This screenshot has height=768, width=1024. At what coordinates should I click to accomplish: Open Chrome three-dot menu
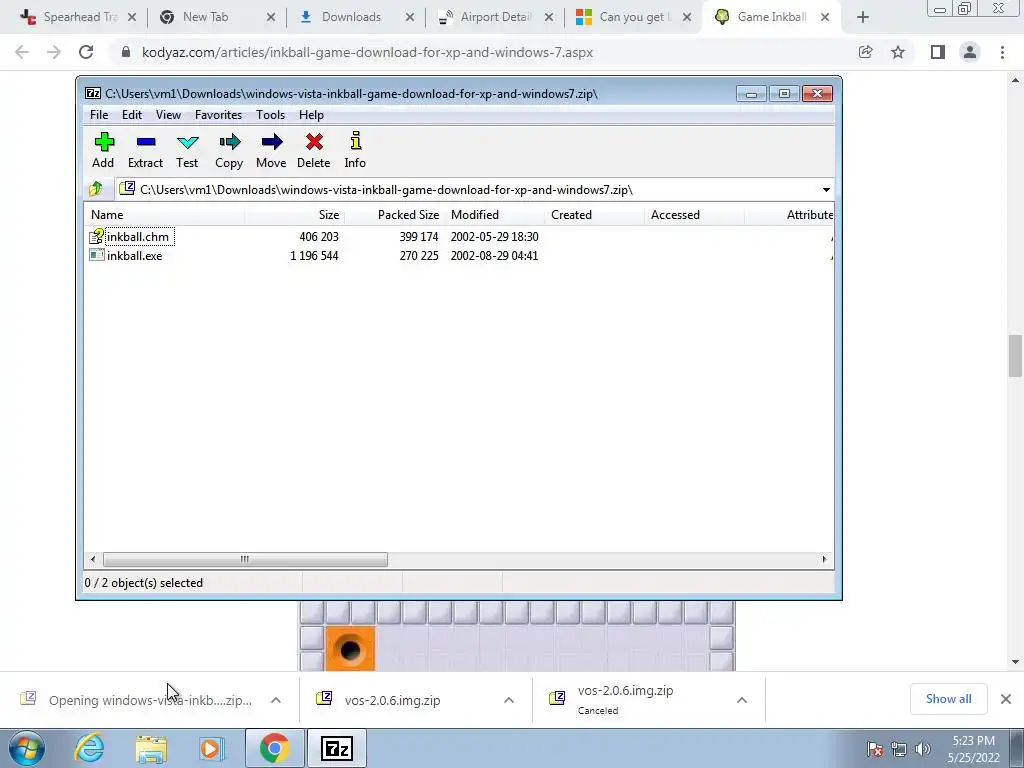(x=1002, y=52)
